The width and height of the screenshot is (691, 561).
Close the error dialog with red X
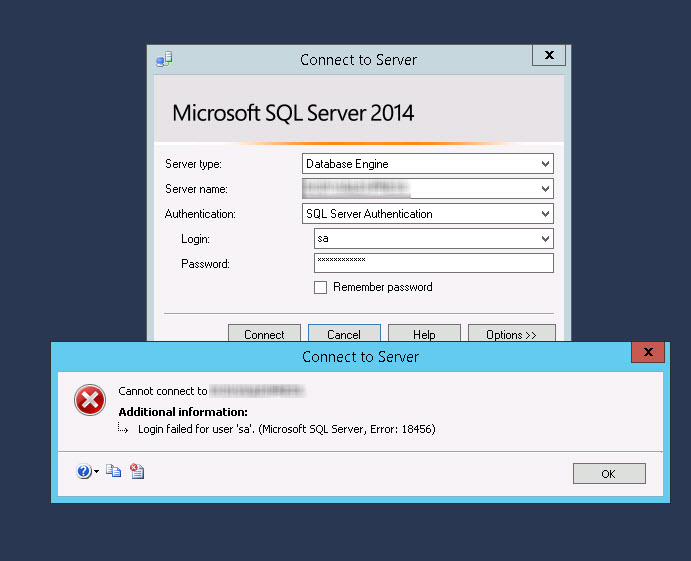pyautogui.click(x=648, y=352)
